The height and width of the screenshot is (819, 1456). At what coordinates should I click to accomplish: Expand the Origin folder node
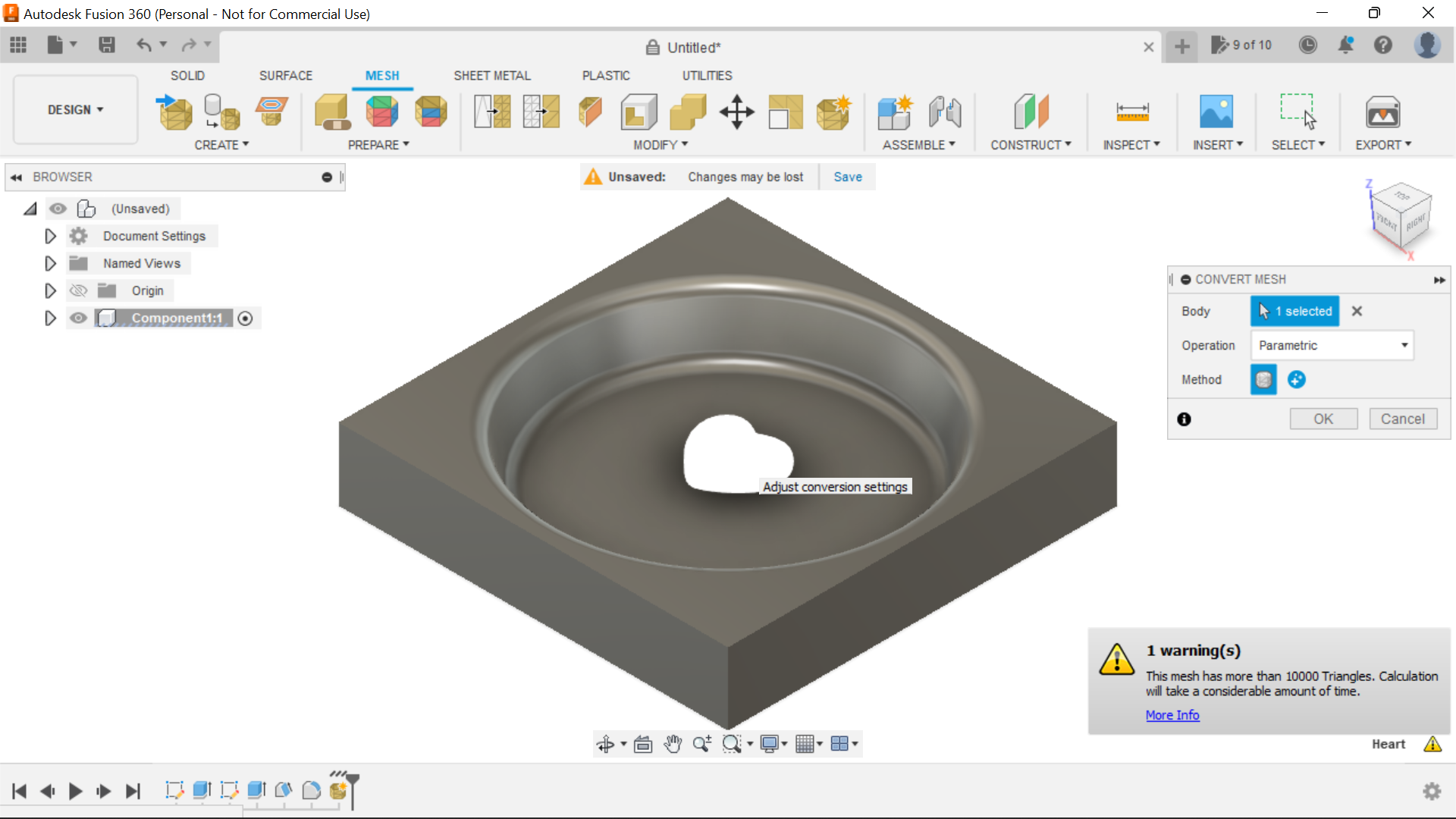[50, 290]
